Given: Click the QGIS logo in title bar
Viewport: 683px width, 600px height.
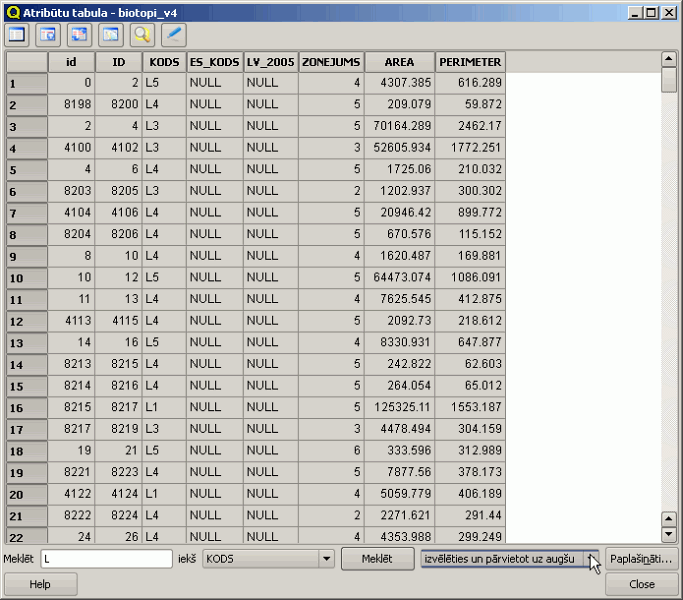Looking at the screenshot, I should [x=13, y=12].
